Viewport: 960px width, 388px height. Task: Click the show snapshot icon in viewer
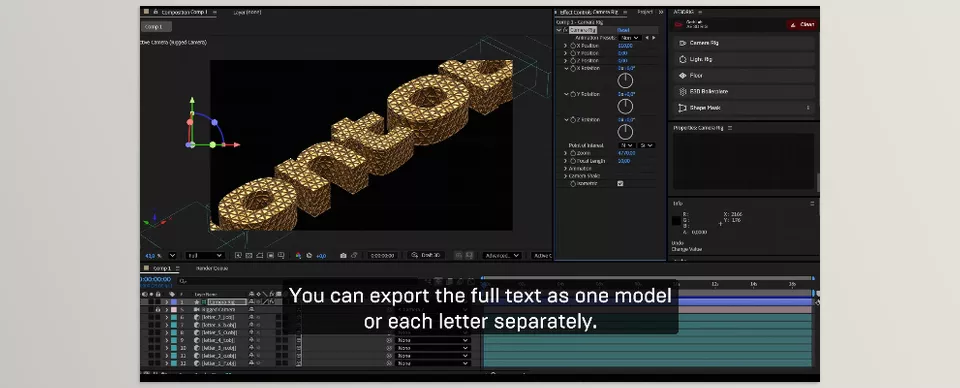[354, 255]
